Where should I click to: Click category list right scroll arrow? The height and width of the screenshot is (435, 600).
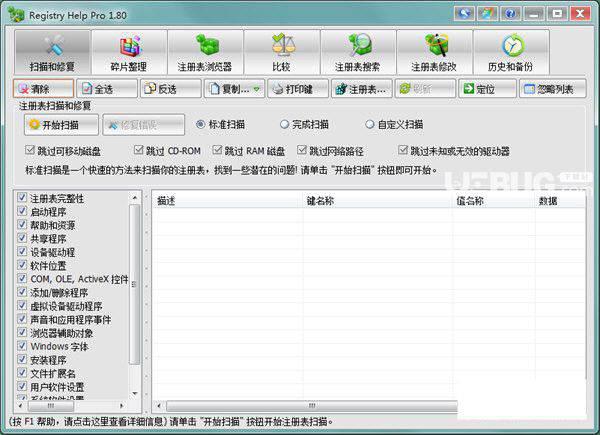point(122,406)
